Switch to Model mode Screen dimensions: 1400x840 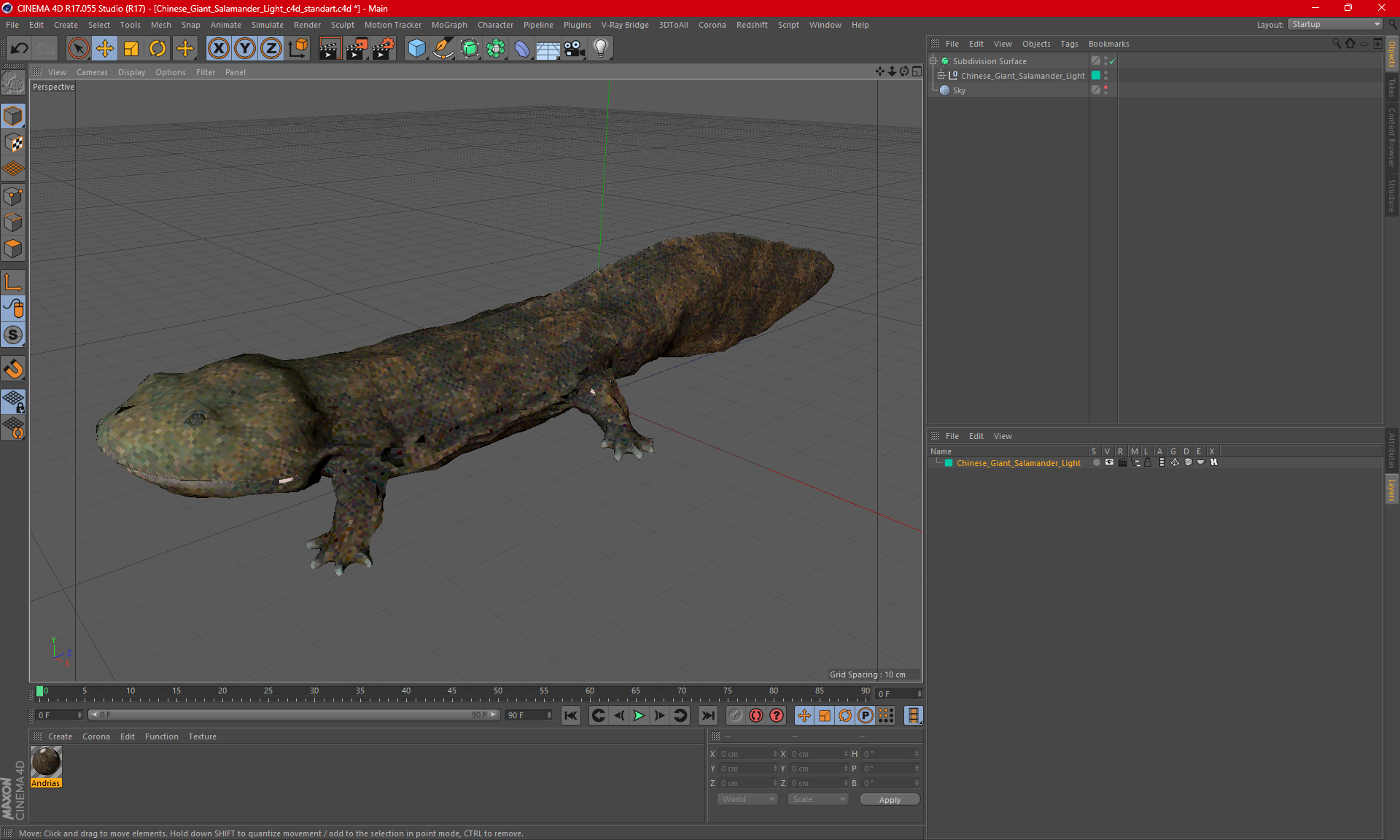point(13,116)
